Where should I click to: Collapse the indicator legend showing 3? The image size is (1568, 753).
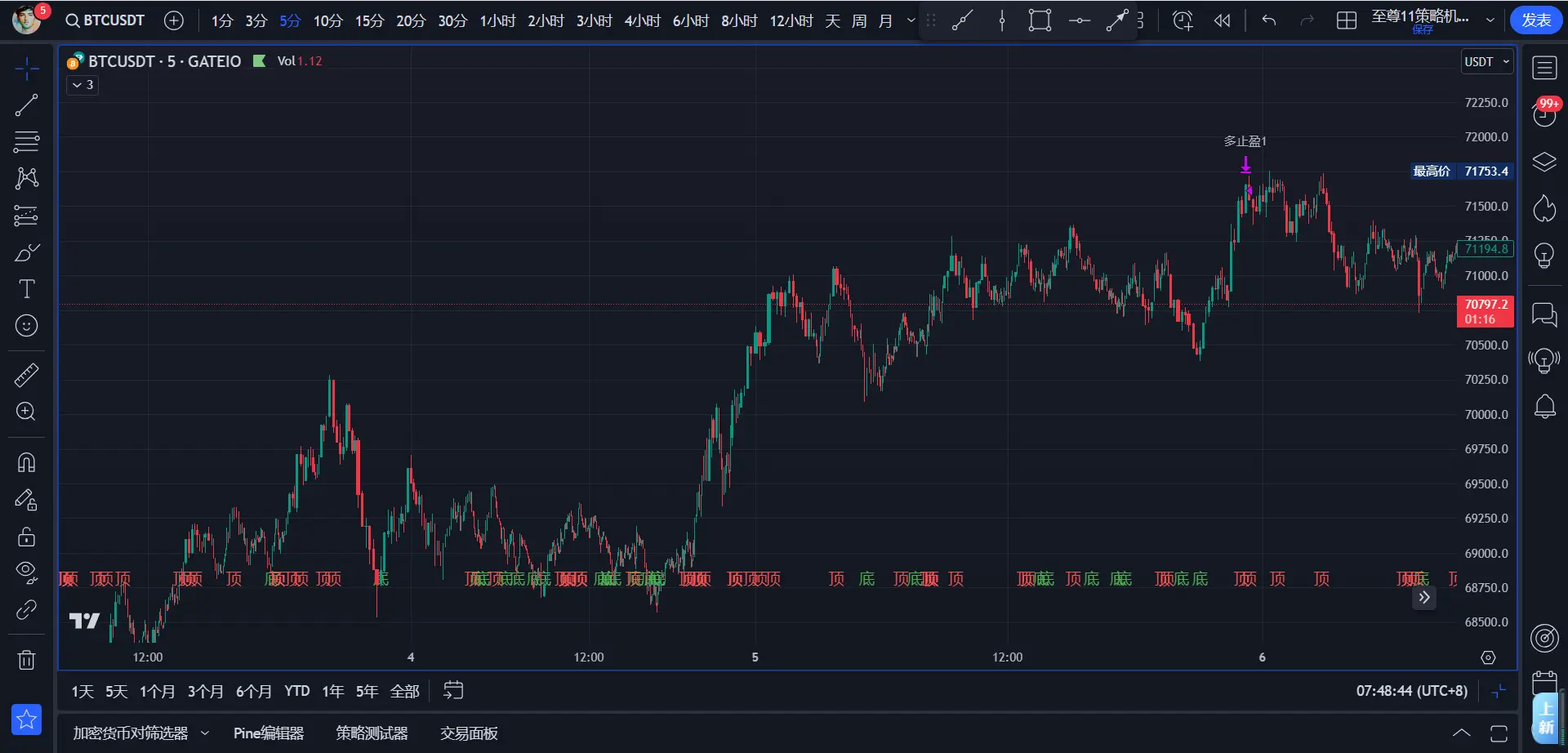coord(82,85)
